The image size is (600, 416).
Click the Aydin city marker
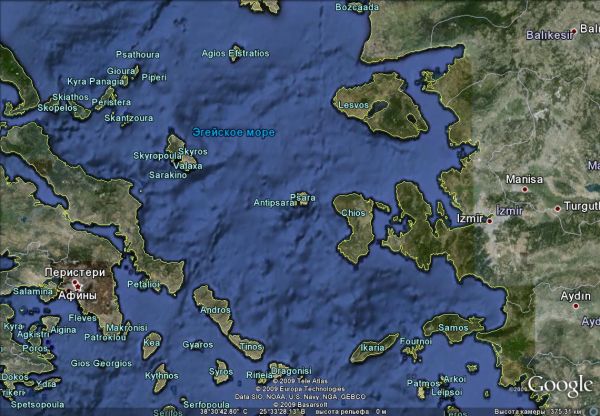581,308
